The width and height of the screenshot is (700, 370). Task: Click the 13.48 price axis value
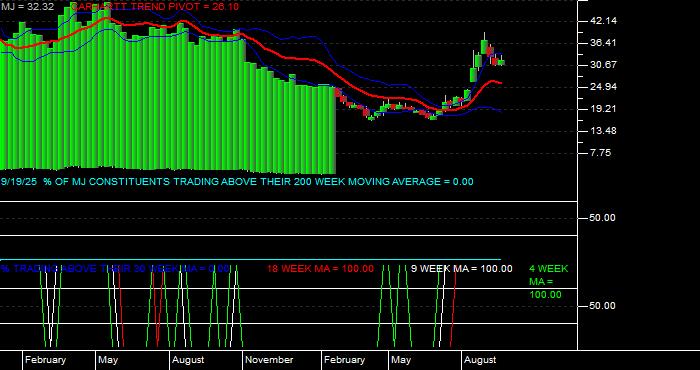point(603,131)
